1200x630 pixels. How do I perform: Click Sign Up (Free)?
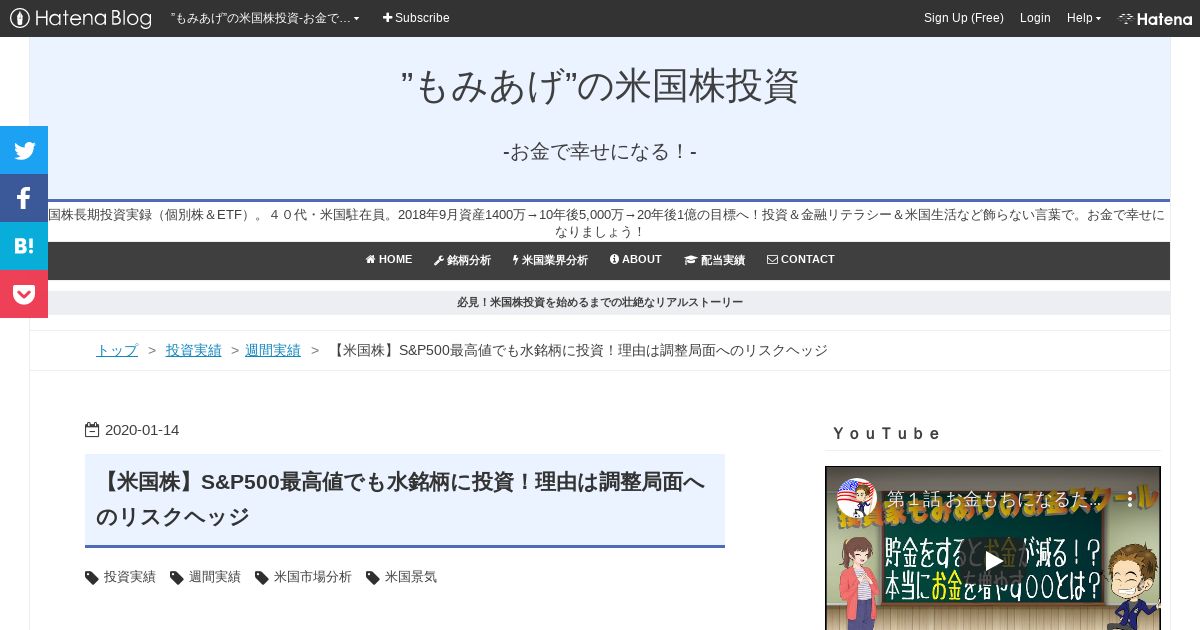click(x=964, y=18)
